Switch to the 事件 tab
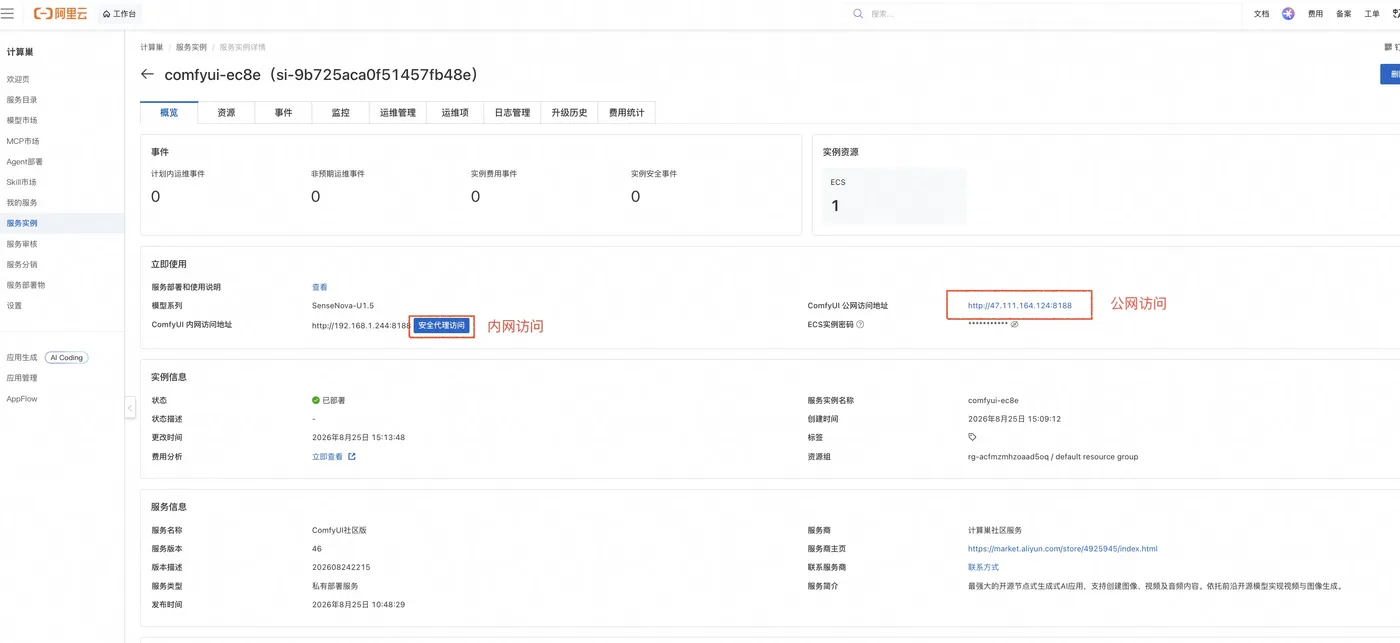This screenshot has width=1400, height=643. pyautogui.click(x=283, y=113)
